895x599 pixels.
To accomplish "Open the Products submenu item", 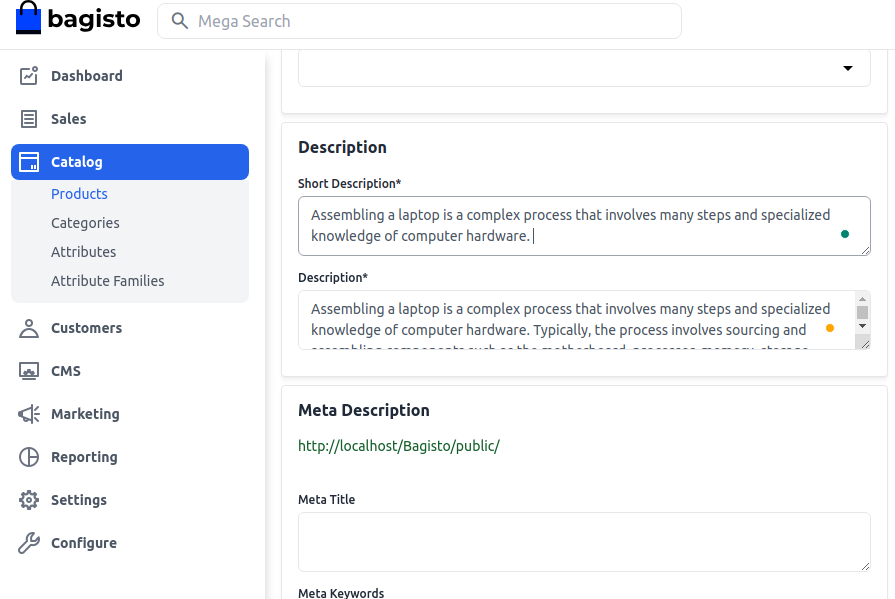I will click(x=79, y=194).
